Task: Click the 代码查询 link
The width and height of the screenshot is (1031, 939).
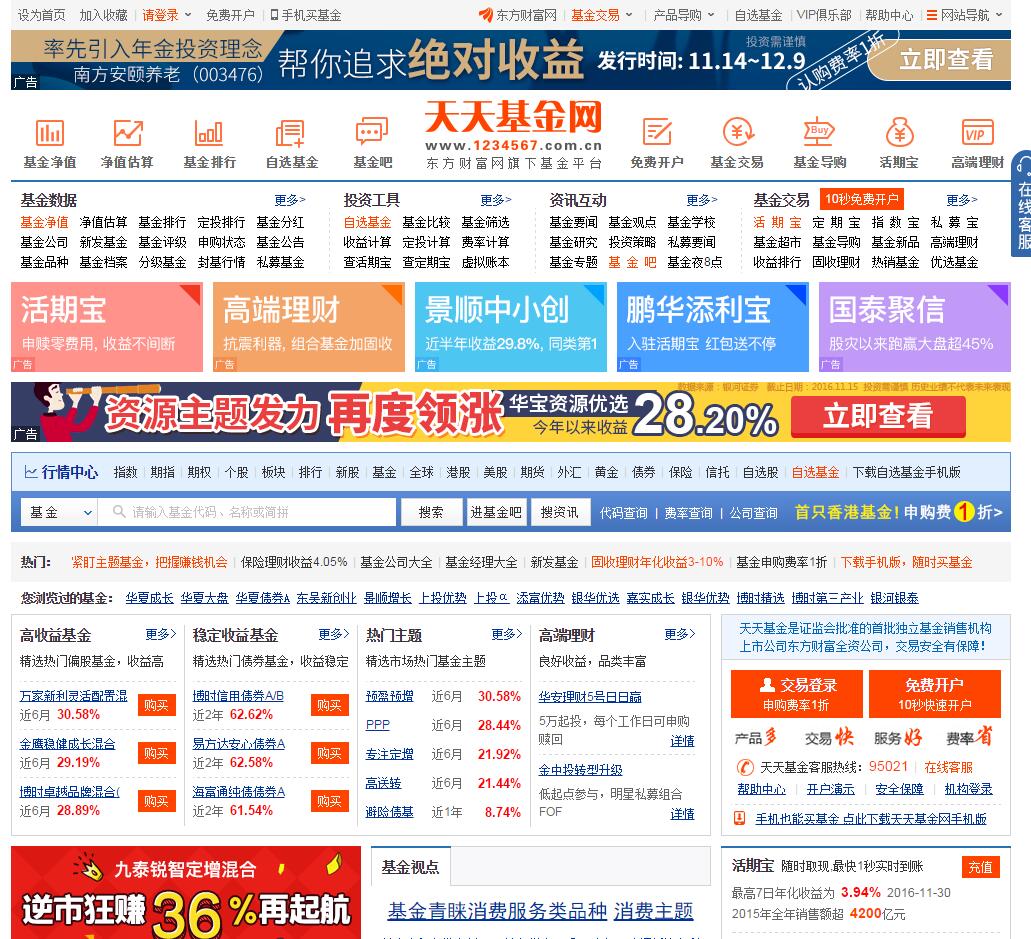Action: pyautogui.click(x=623, y=513)
